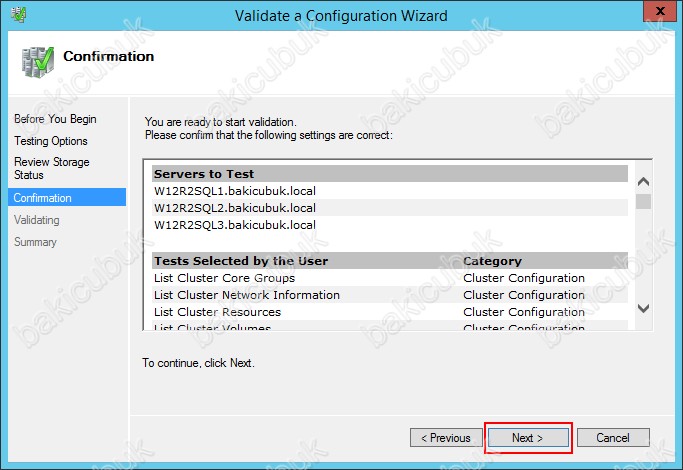Cancel the validation wizard
This screenshot has width=683, height=470.
point(612,438)
